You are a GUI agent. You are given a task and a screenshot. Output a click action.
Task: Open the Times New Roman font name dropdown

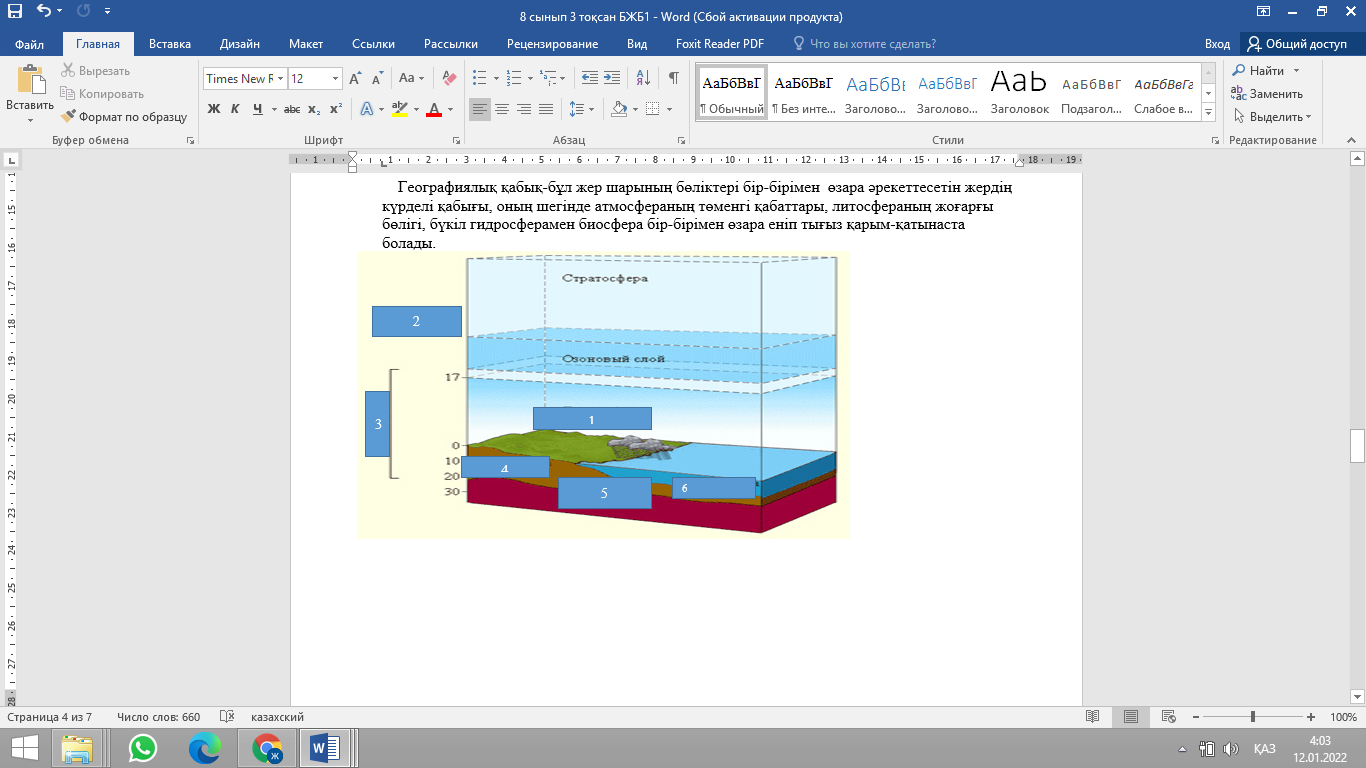pos(281,78)
